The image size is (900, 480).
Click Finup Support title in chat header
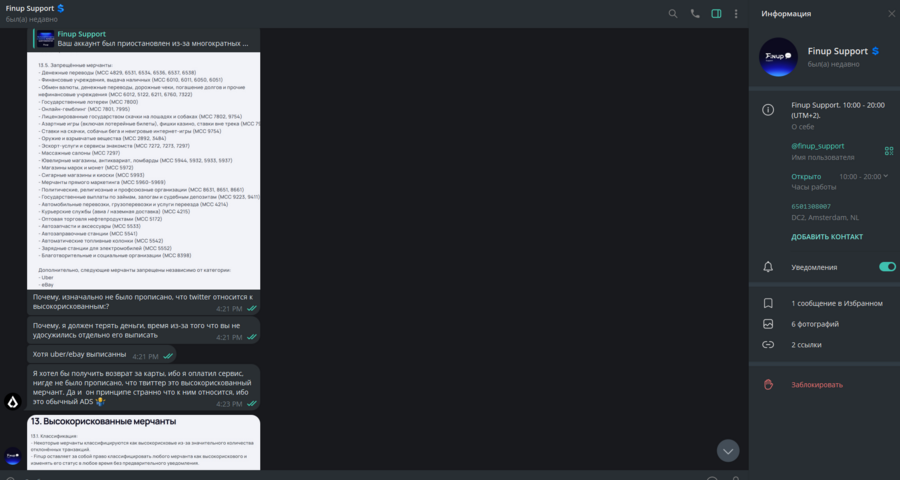[x=30, y=9]
